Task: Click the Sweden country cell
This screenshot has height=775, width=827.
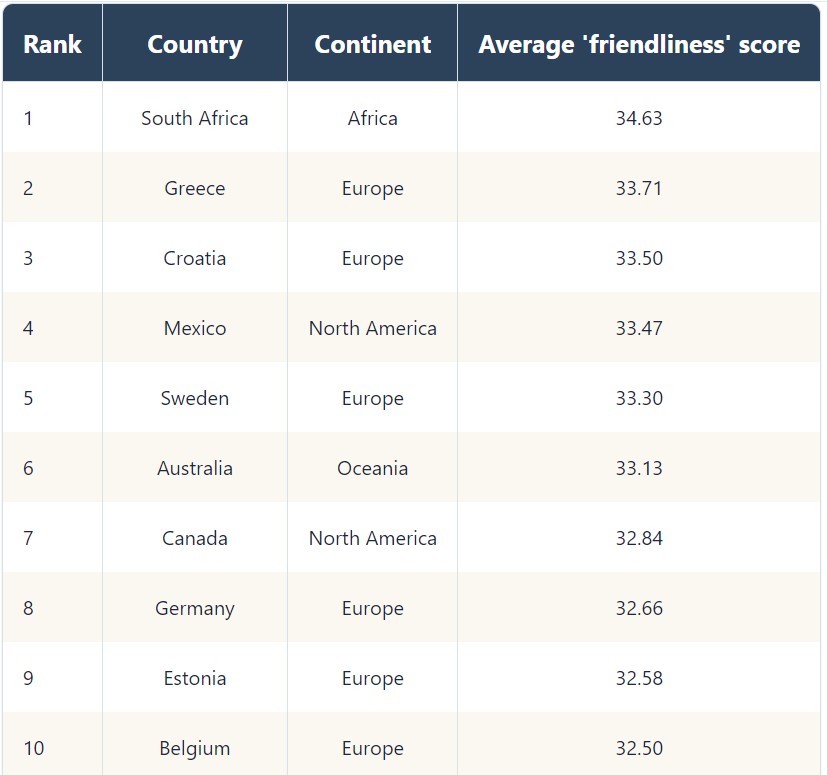Action: tap(195, 398)
